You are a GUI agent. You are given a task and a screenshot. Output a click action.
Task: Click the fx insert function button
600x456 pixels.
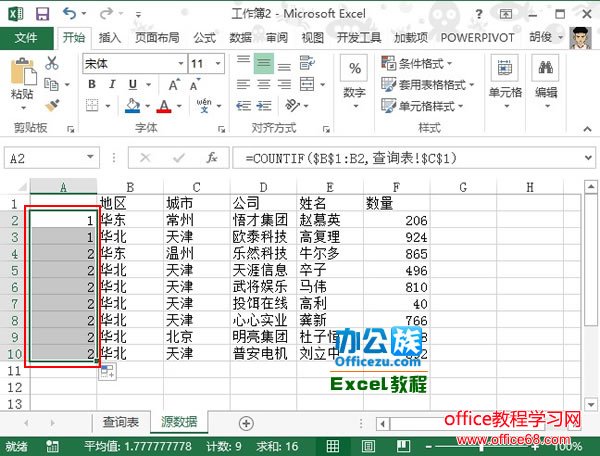212,157
